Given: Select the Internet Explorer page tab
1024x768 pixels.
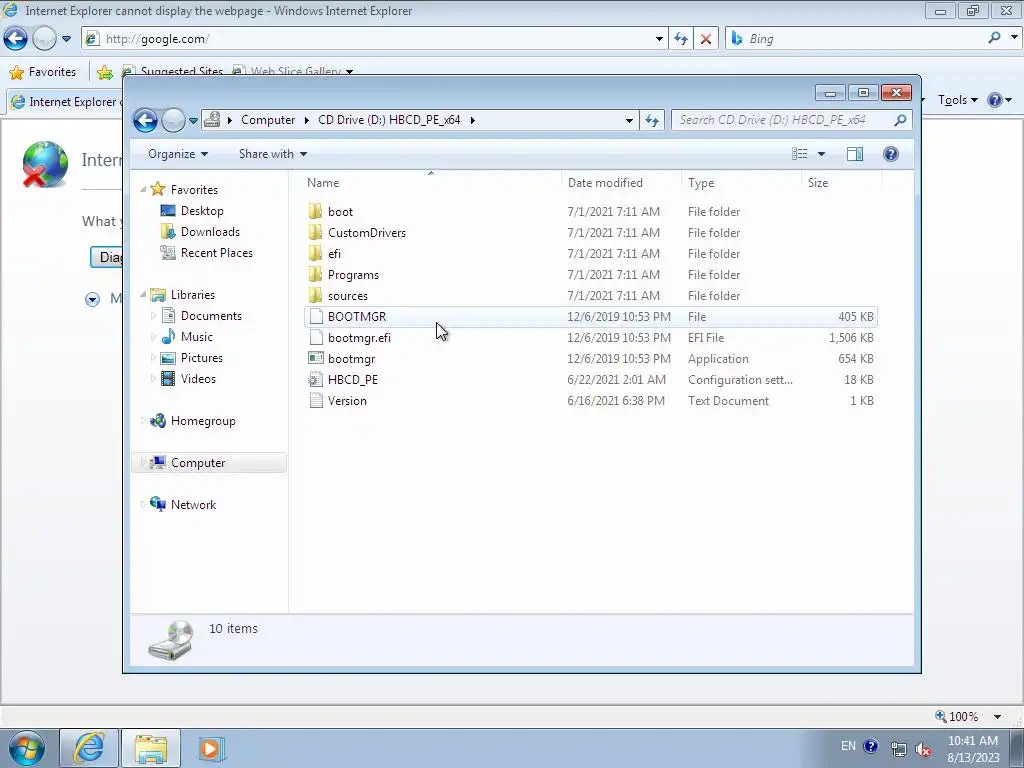Looking at the screenshot, I should [x=65, y=102].
